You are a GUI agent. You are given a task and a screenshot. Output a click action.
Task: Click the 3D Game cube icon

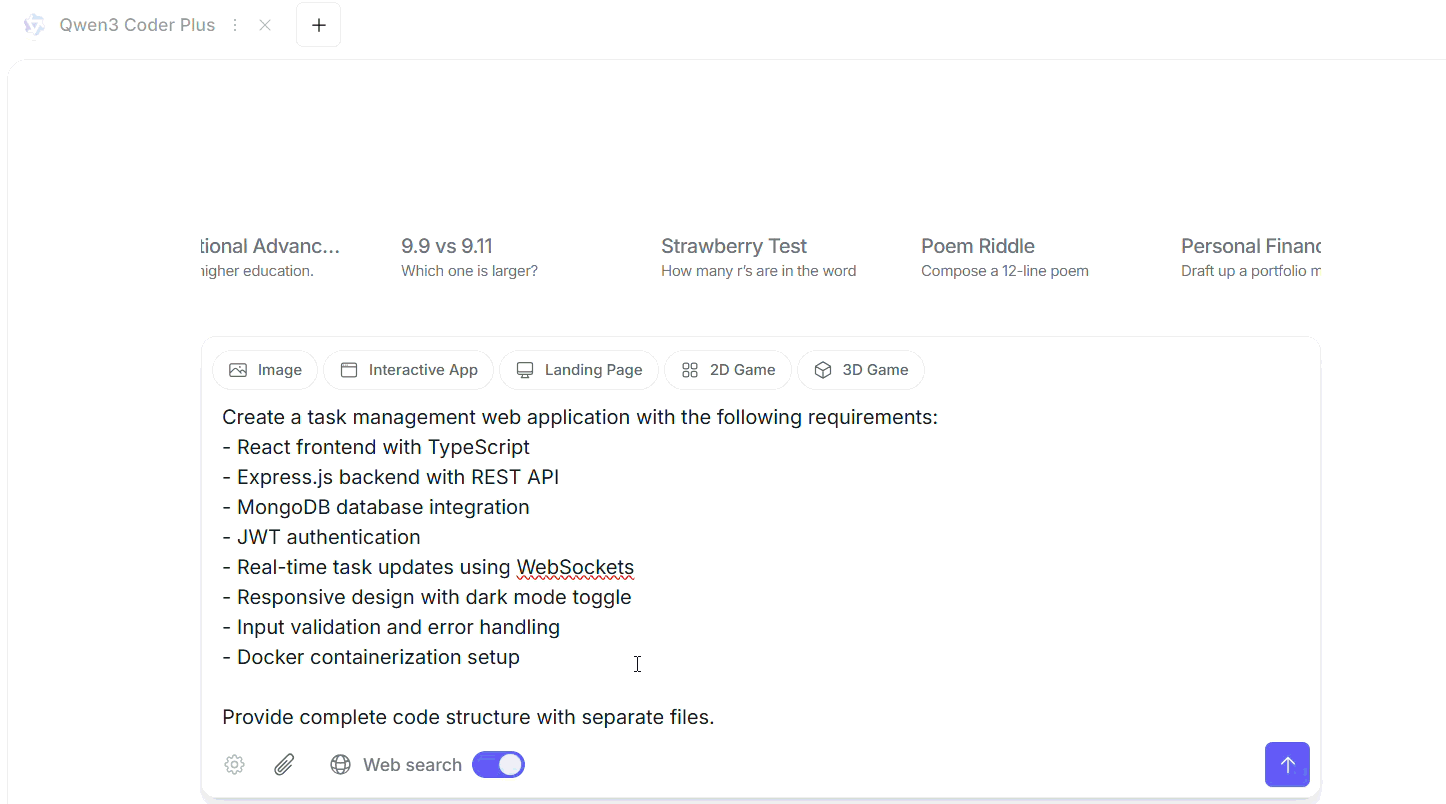pyautogui.click(x=823, y=370)
